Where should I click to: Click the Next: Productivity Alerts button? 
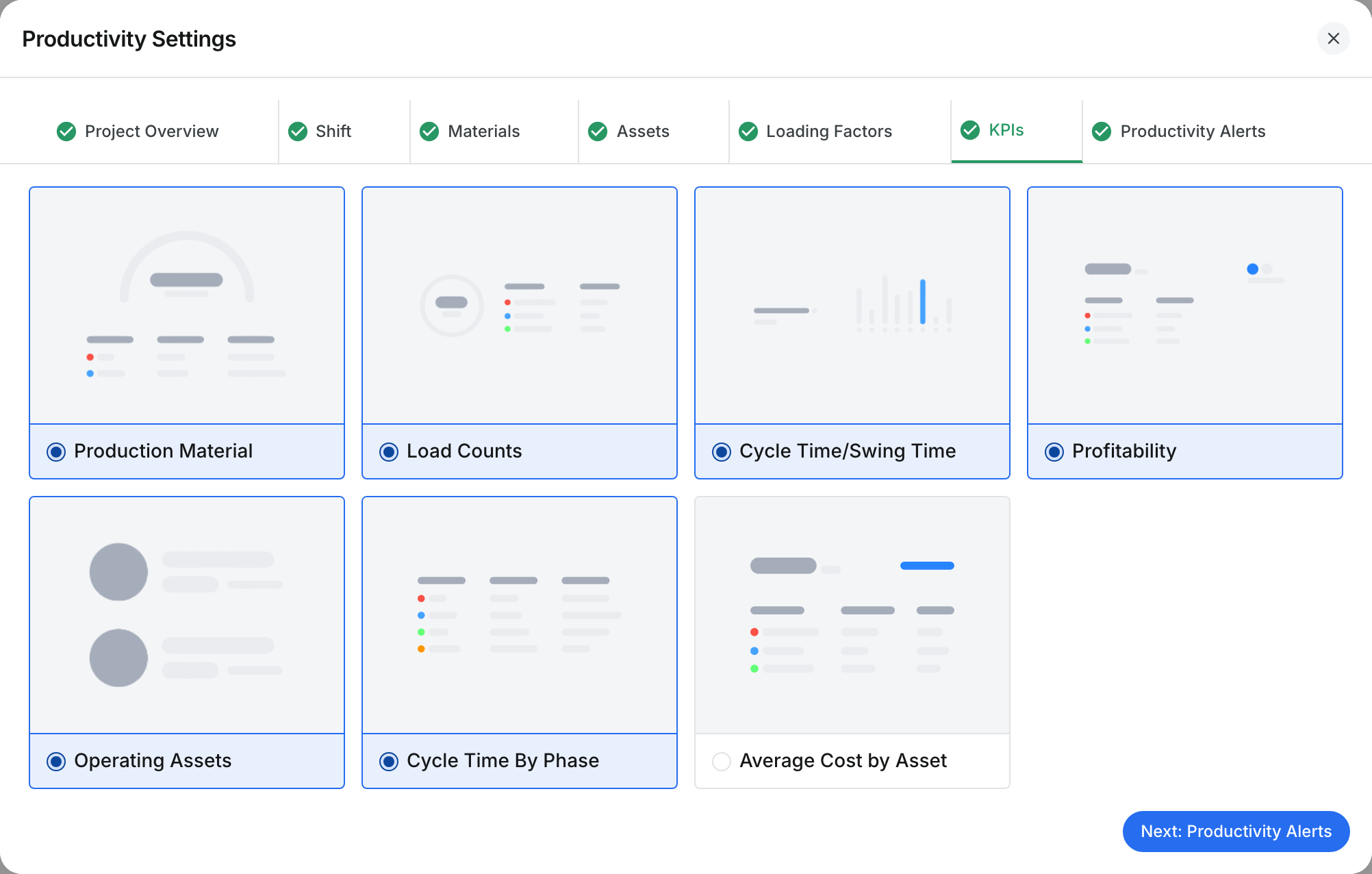click(x=1236, y=831)
